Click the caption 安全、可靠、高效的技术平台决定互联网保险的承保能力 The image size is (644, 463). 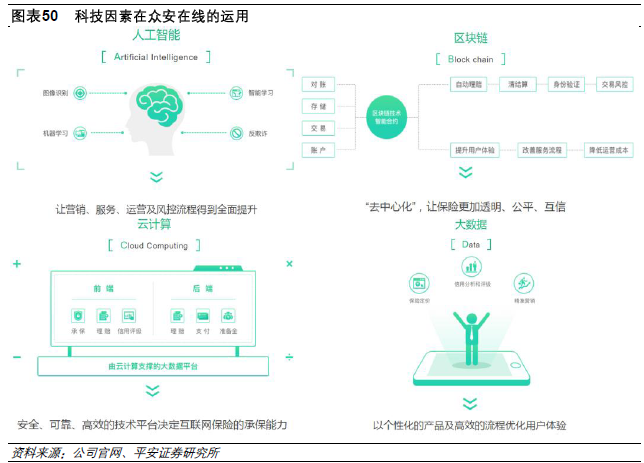[x=152, y=424]
